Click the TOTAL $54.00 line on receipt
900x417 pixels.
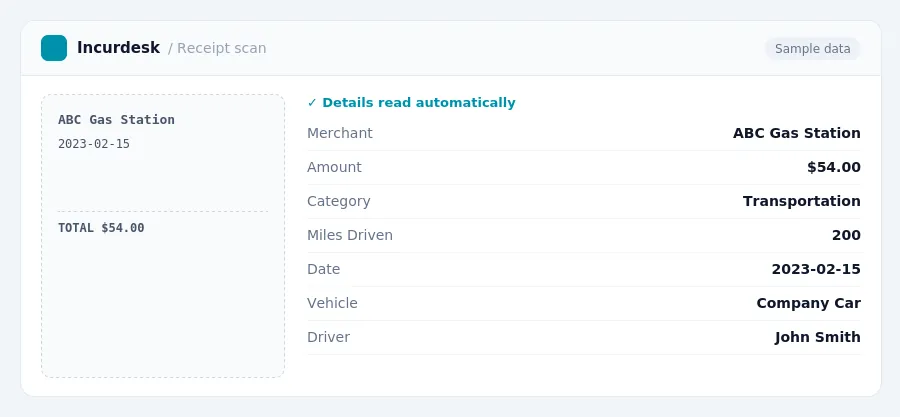(101, 228)
